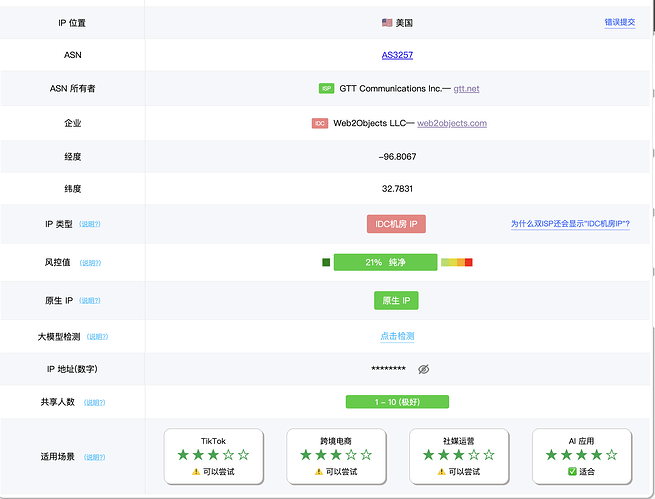Image resolution: width=655 pixels, height=499 pixels.
Task: Click the IP 位置 row label
Action: tap(72, 23)
